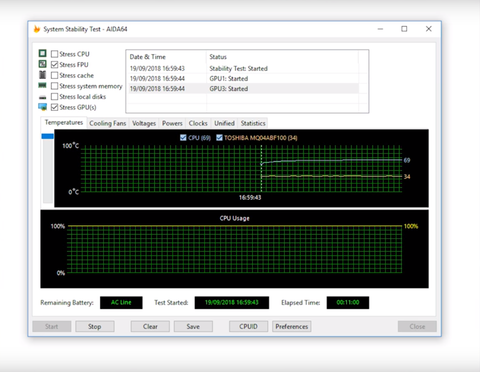Click the CPU Usage graph title

click(x=235, y=218)
